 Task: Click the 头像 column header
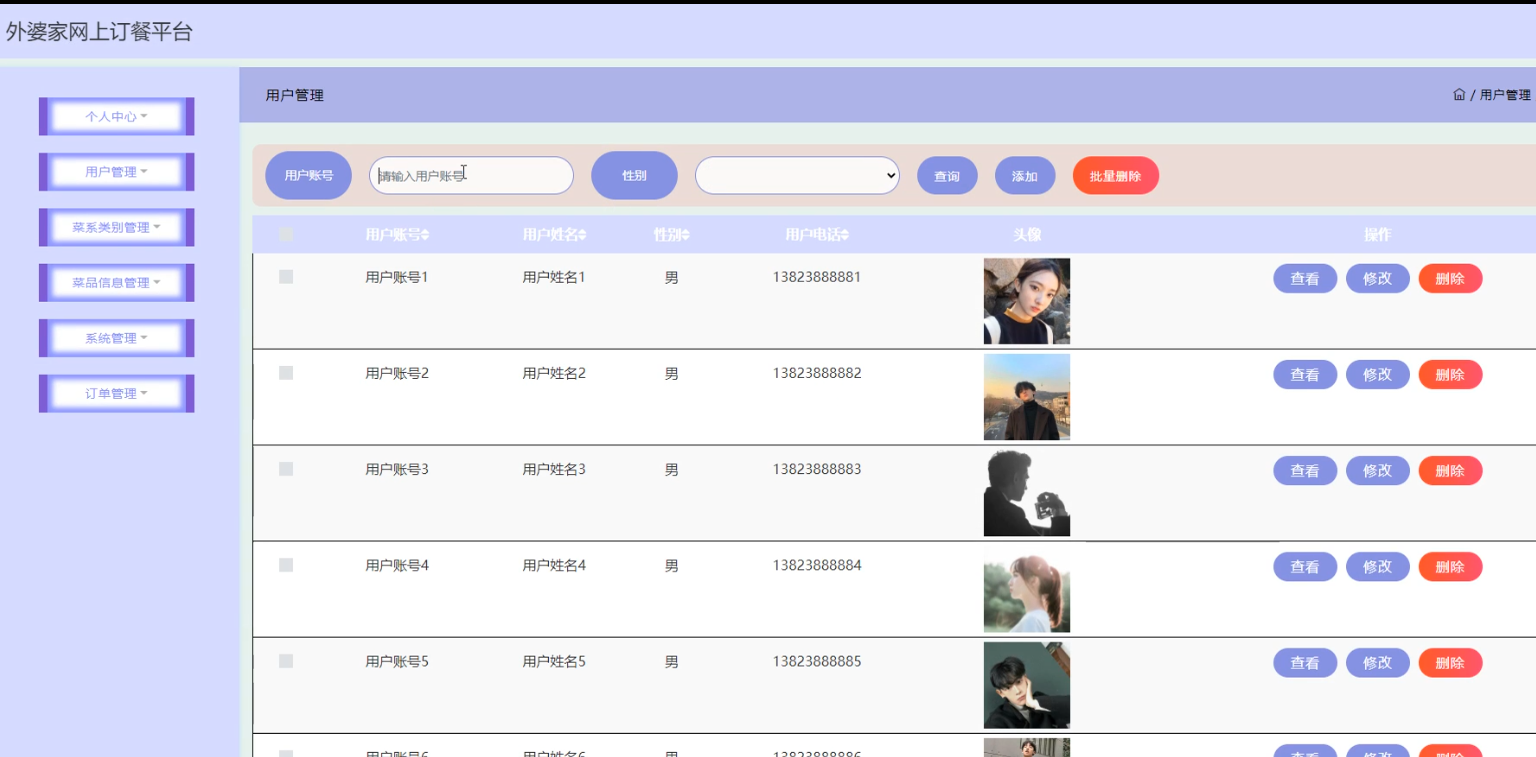[x=1027, y=235]
